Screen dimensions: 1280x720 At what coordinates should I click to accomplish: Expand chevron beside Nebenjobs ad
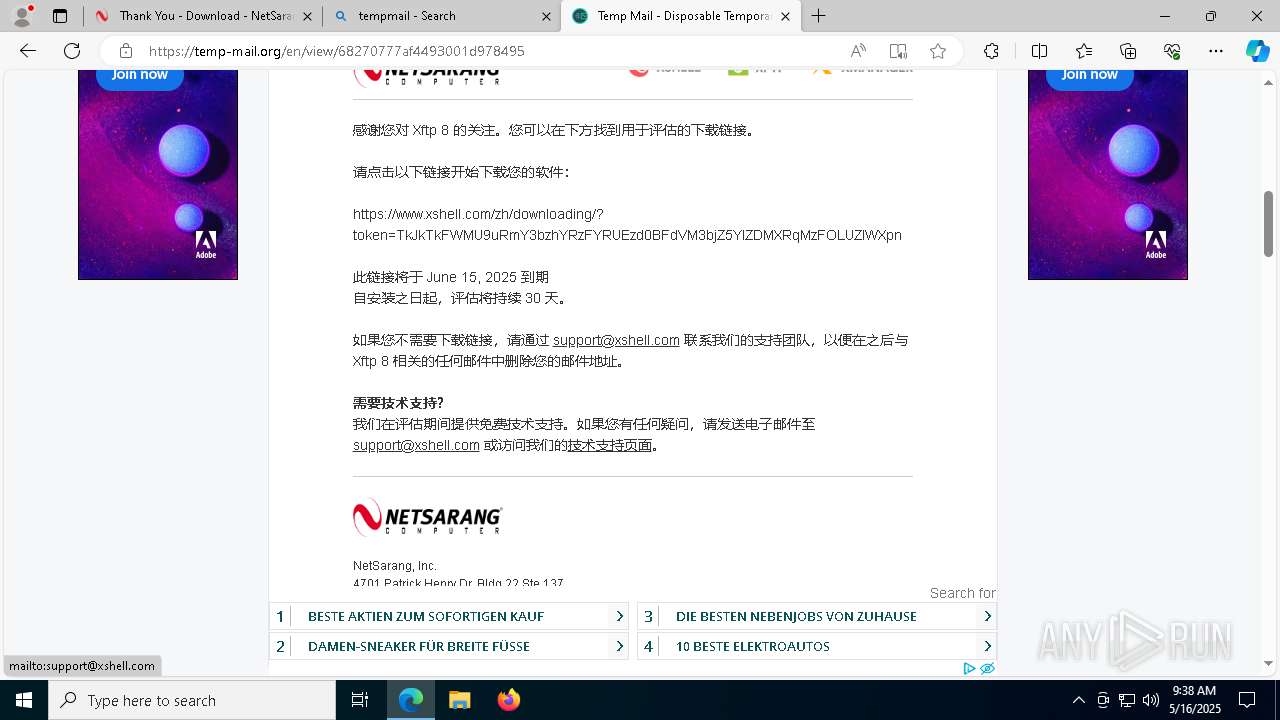click(x=987, y=616)
